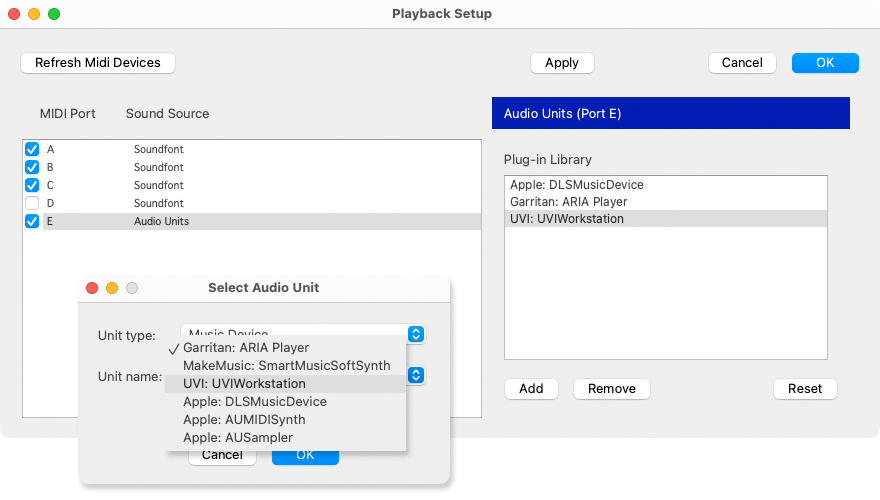Uncheck MIDI port E checkbox
This screenshot has width=880, height=500.
32,221
